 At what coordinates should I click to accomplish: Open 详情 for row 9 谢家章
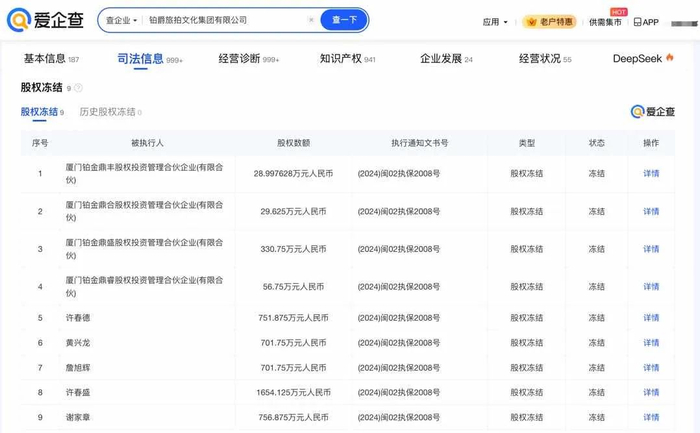click(651, 417)
